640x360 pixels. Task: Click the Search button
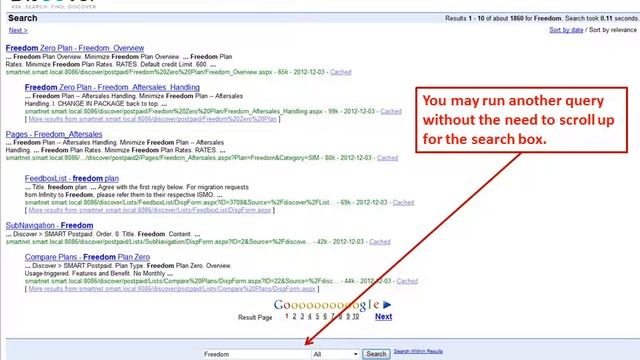pyautogui.click(x=376, y=354)
